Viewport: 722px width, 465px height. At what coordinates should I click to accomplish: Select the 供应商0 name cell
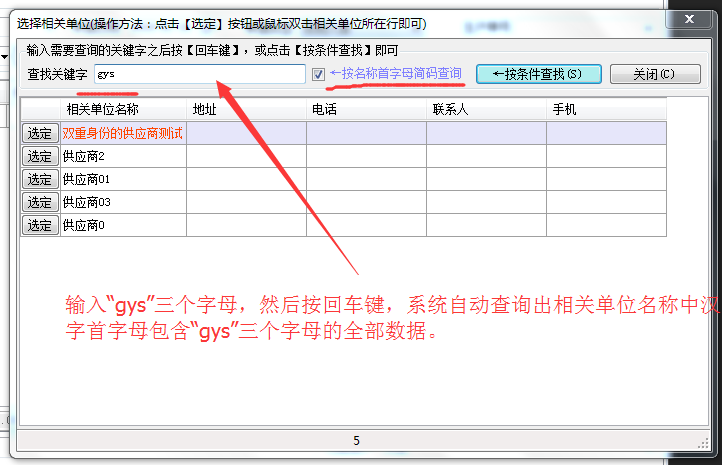point(123,225)
